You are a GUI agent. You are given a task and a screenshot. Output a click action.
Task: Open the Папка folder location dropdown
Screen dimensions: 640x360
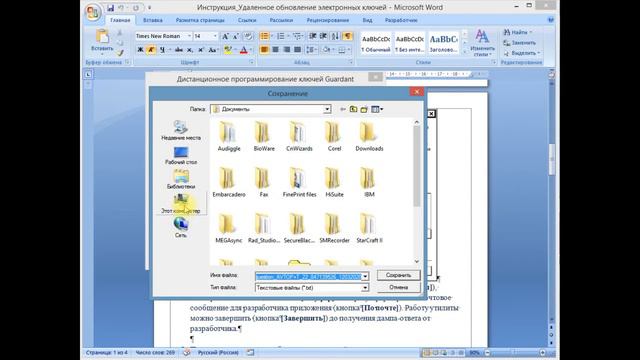(327, 109)
